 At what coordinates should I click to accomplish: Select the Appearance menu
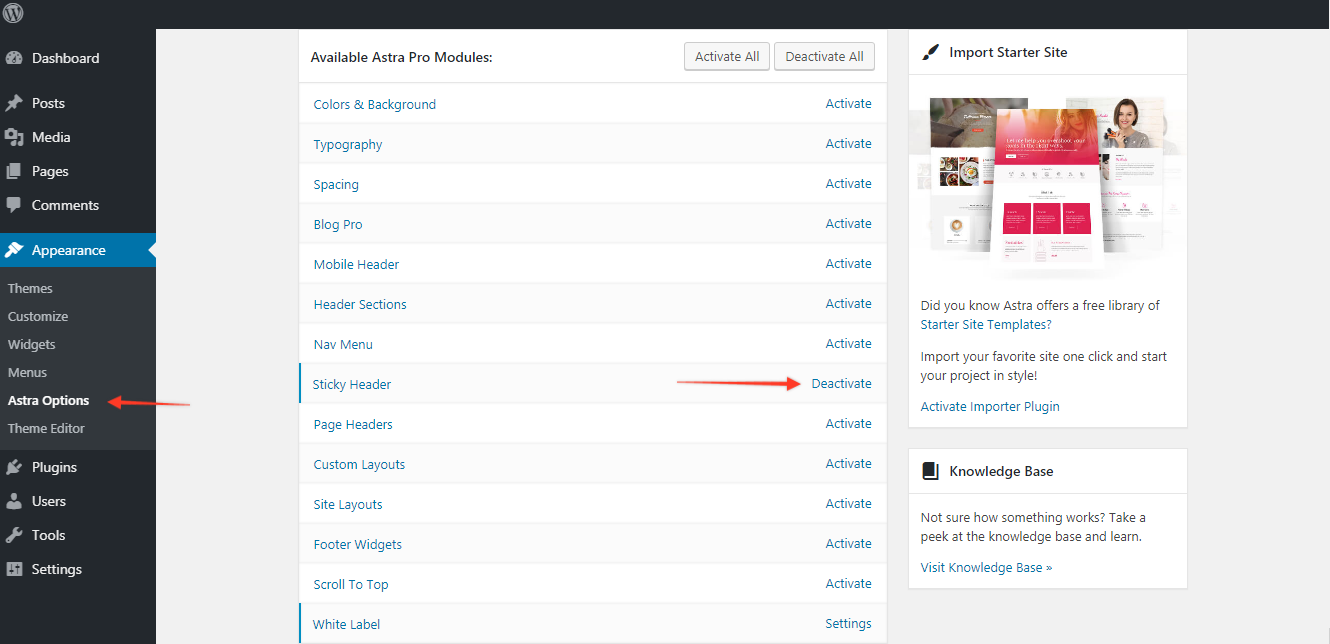[x=78, y=250]
